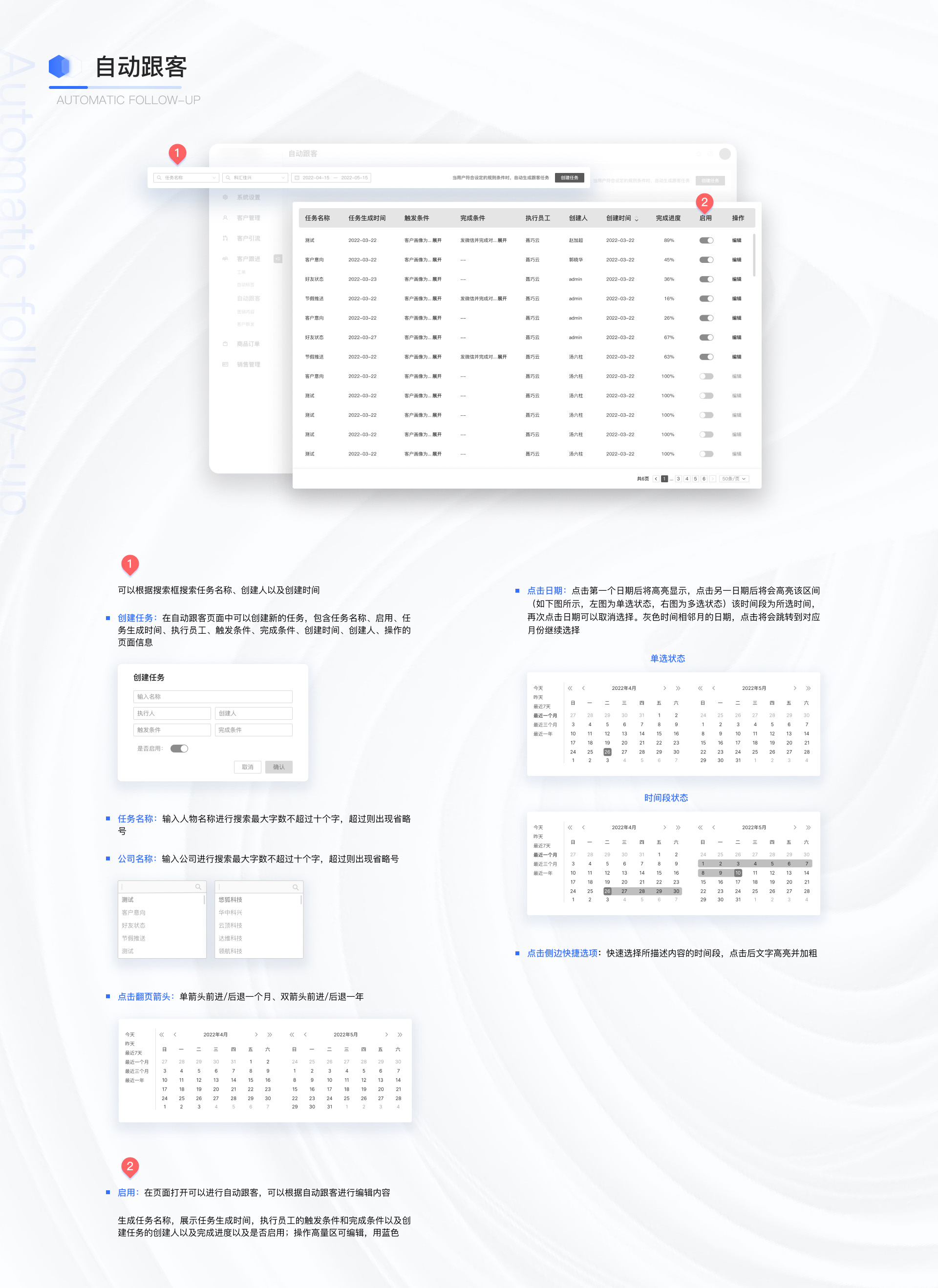Expand 触发条件 展开 in the 67% row
Image resolution: width=938 pixels, height=1288 pixels.
tap(437, 337)
